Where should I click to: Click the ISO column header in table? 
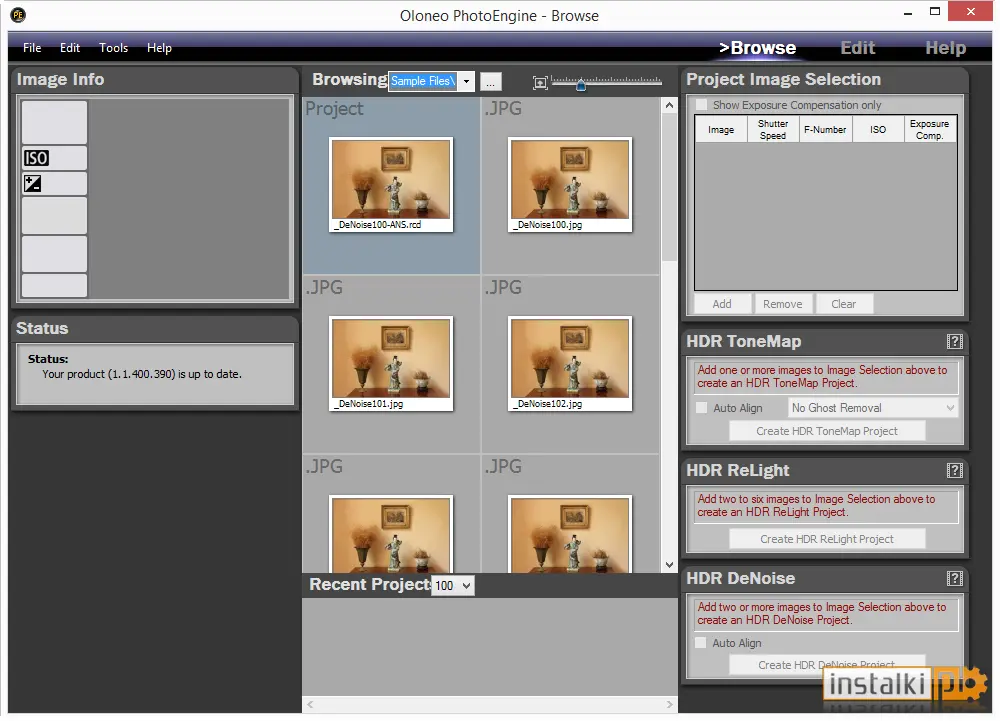[x=878, y=129]
